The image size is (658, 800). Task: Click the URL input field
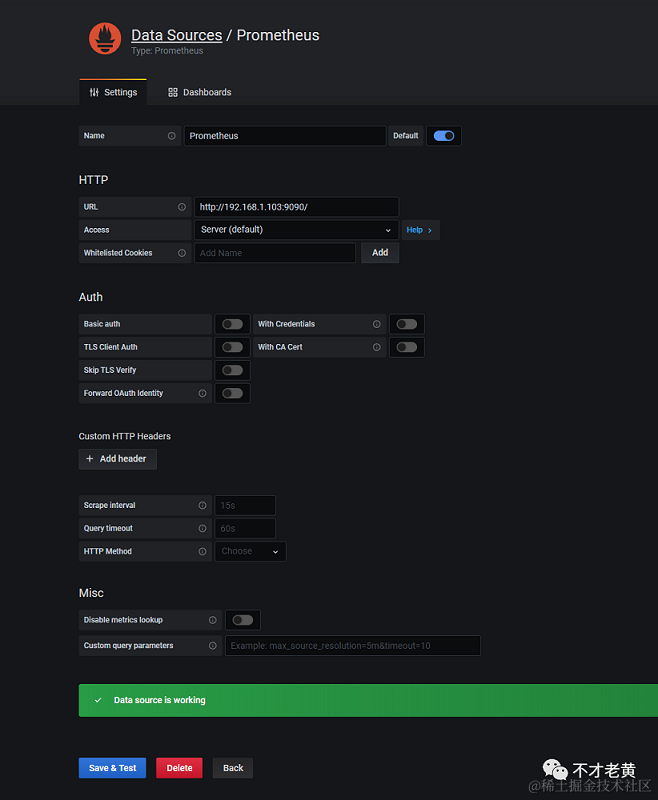(296, 207)
